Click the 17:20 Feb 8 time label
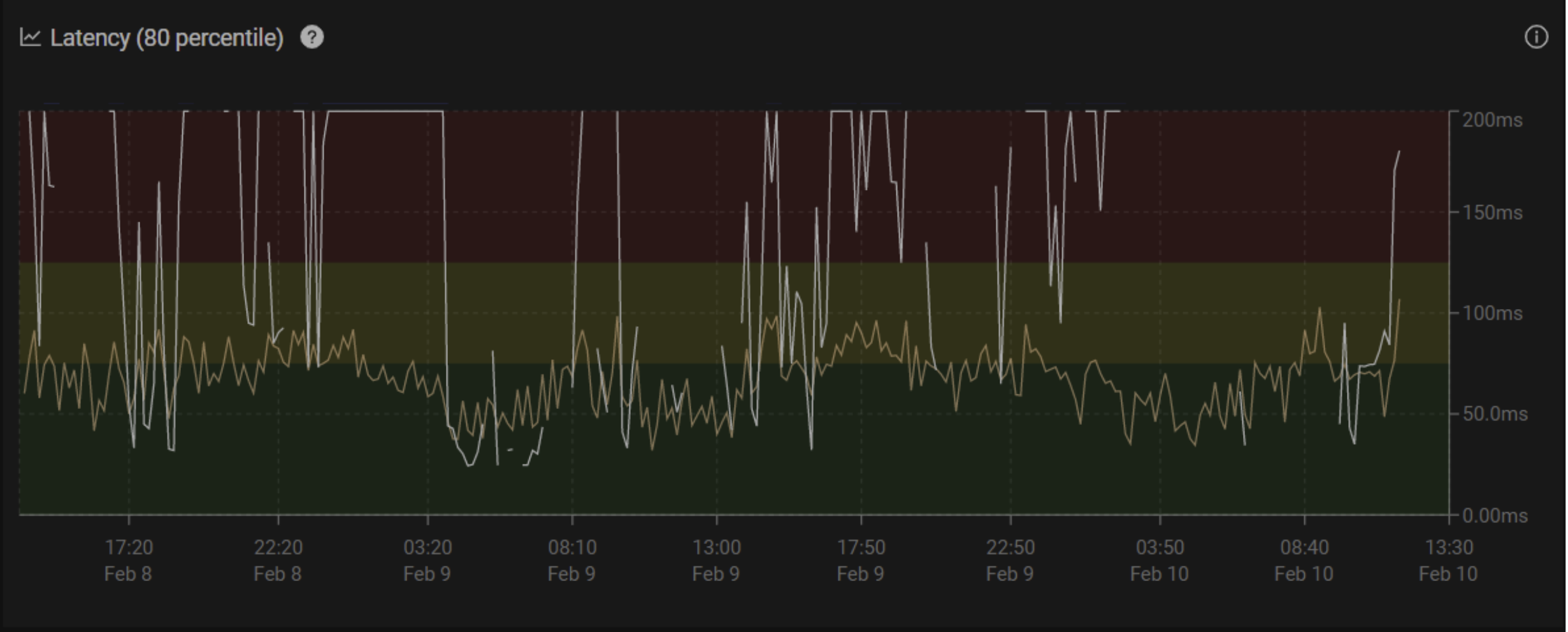Screen dimensions: 1568x632 pyautogui.click(x=128, y=560)
